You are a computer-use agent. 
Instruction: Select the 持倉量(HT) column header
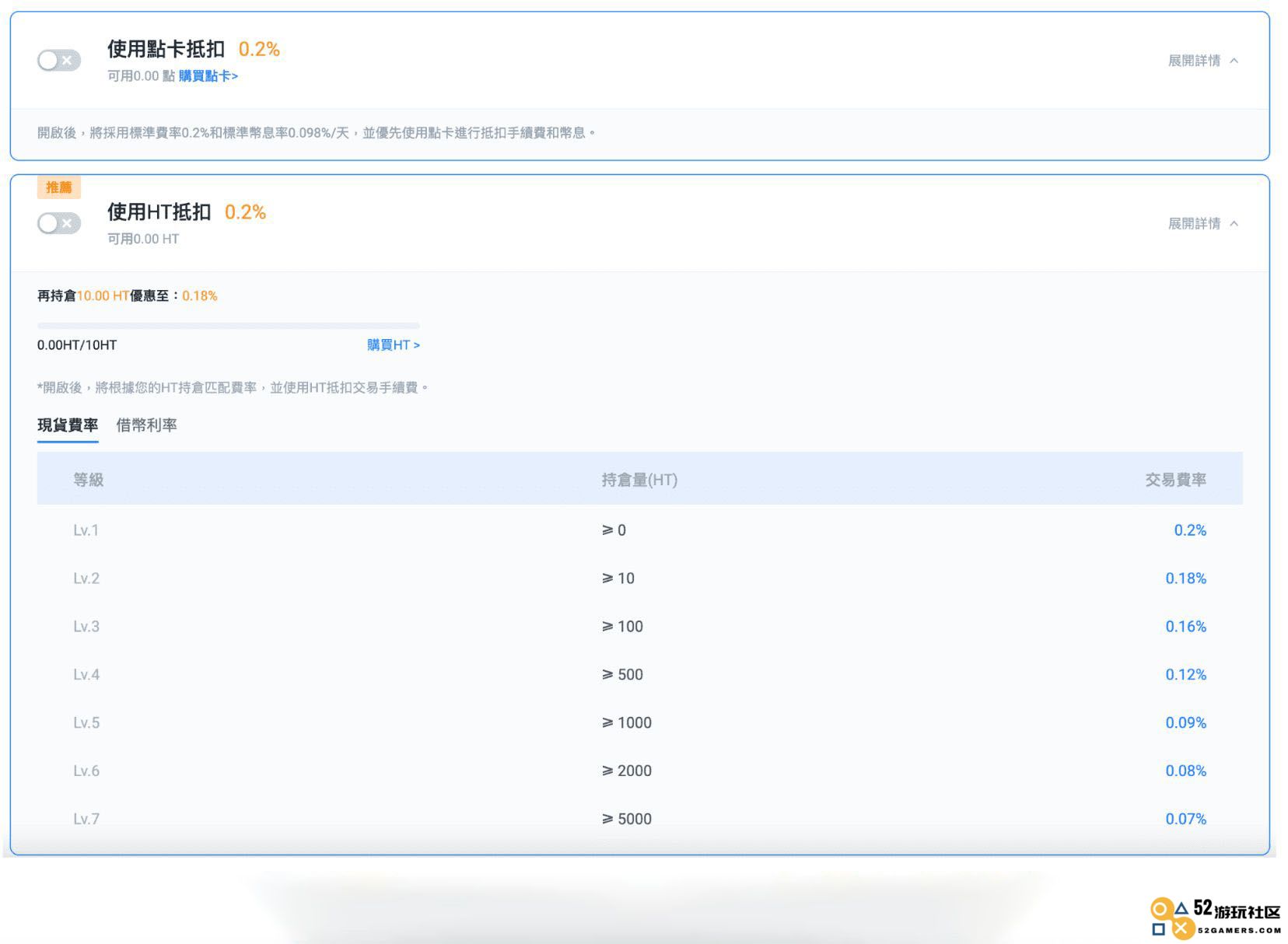point(639,480)
